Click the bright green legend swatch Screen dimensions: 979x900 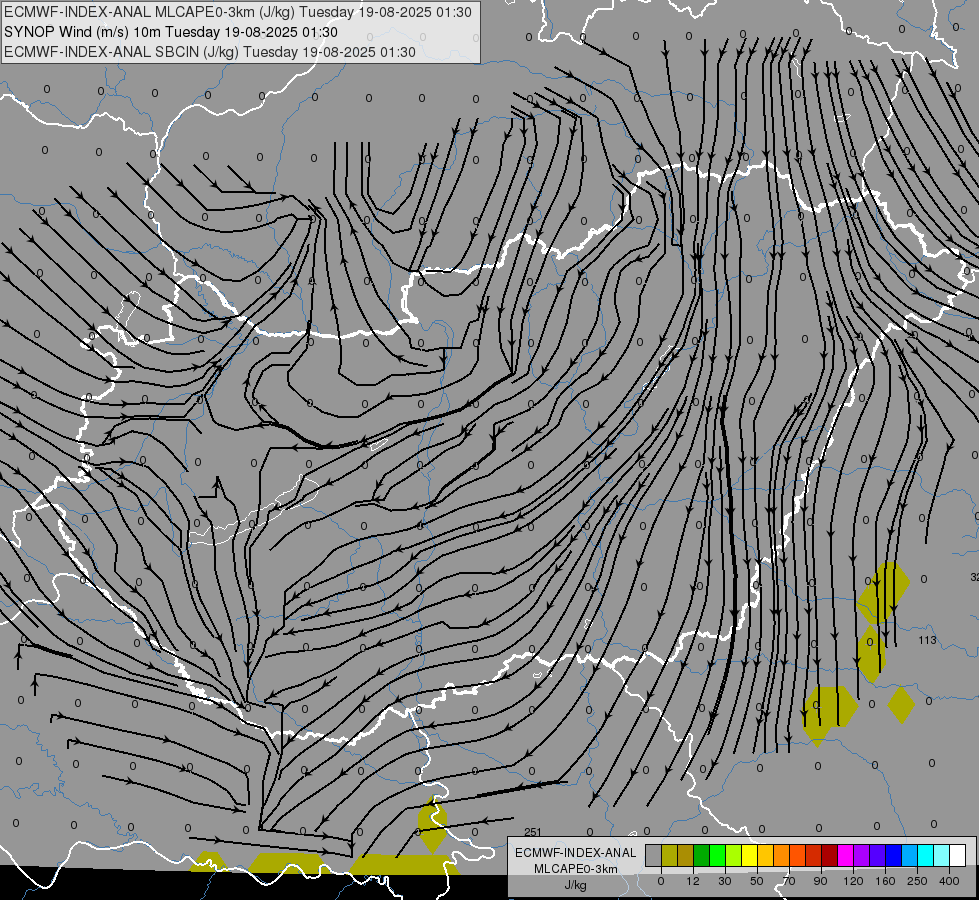pyautogui.click(x=717, y=856)
